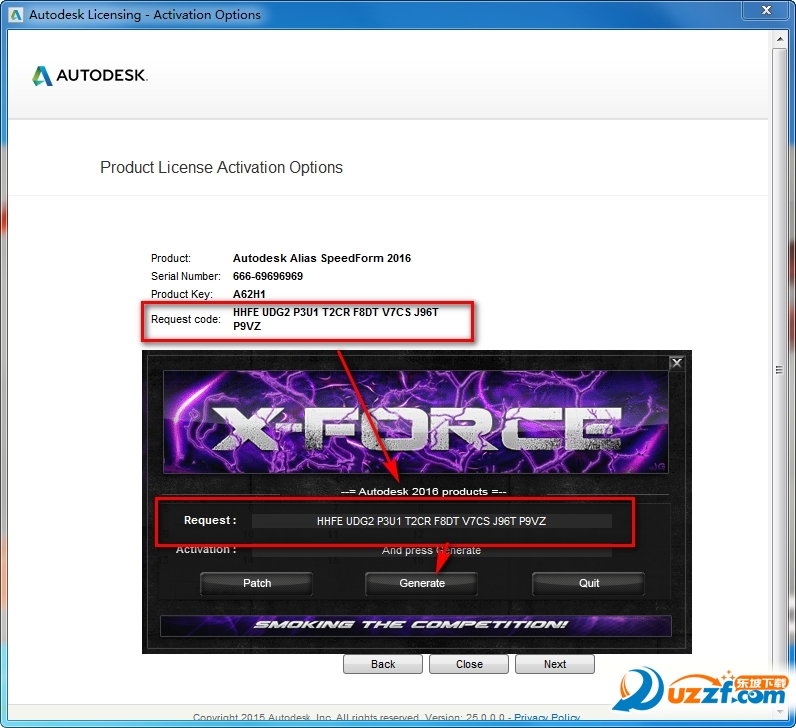Click the Autodesk logo in header

point(90,76)
